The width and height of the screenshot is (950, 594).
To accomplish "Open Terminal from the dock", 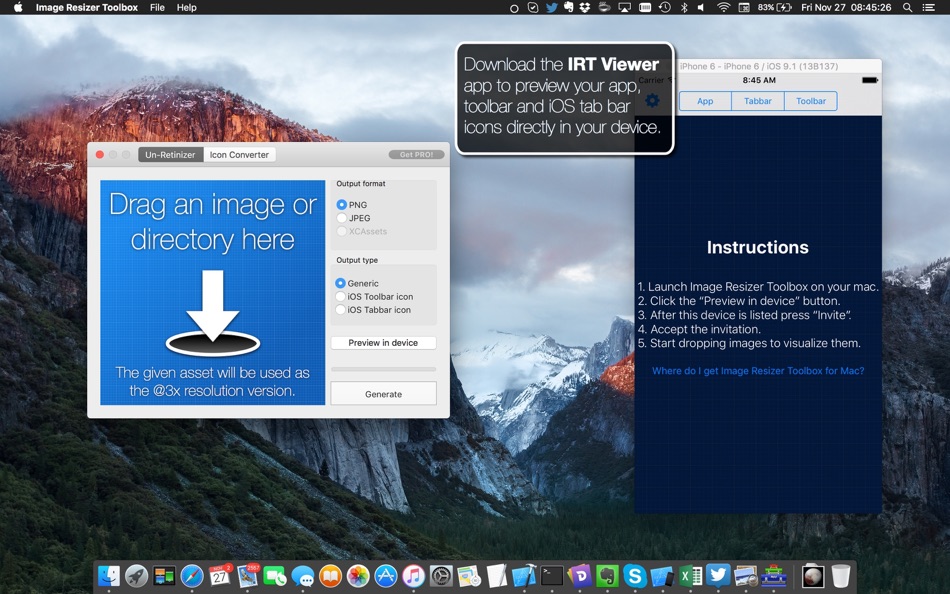I will tap(552, 576).
